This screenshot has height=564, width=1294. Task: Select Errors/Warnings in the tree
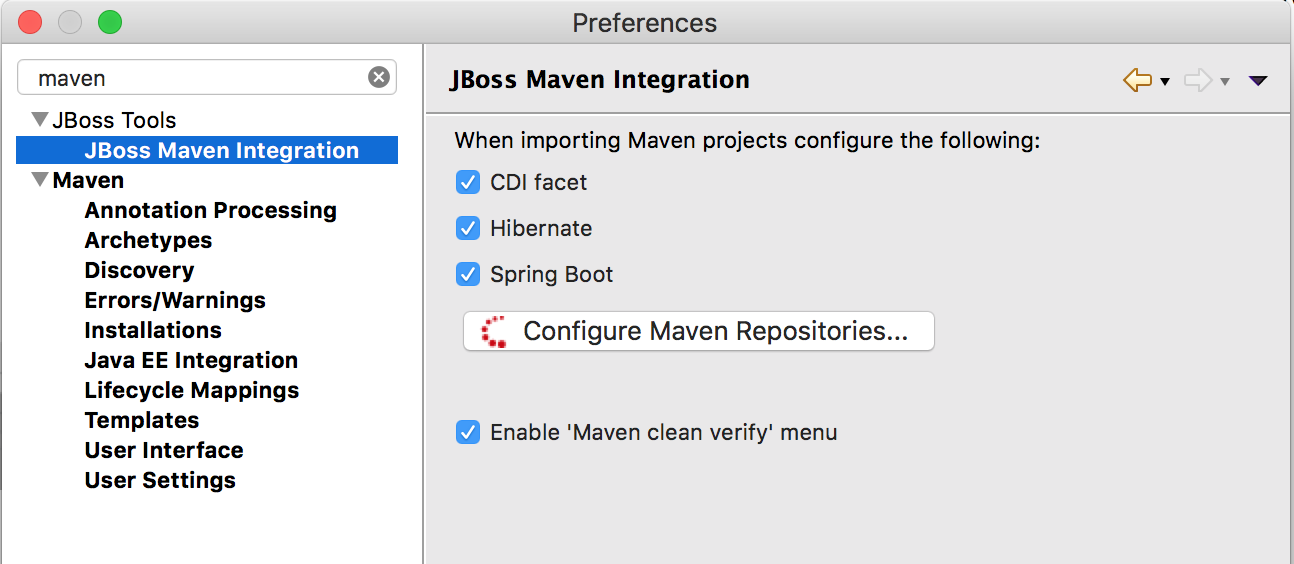(175, 300)
